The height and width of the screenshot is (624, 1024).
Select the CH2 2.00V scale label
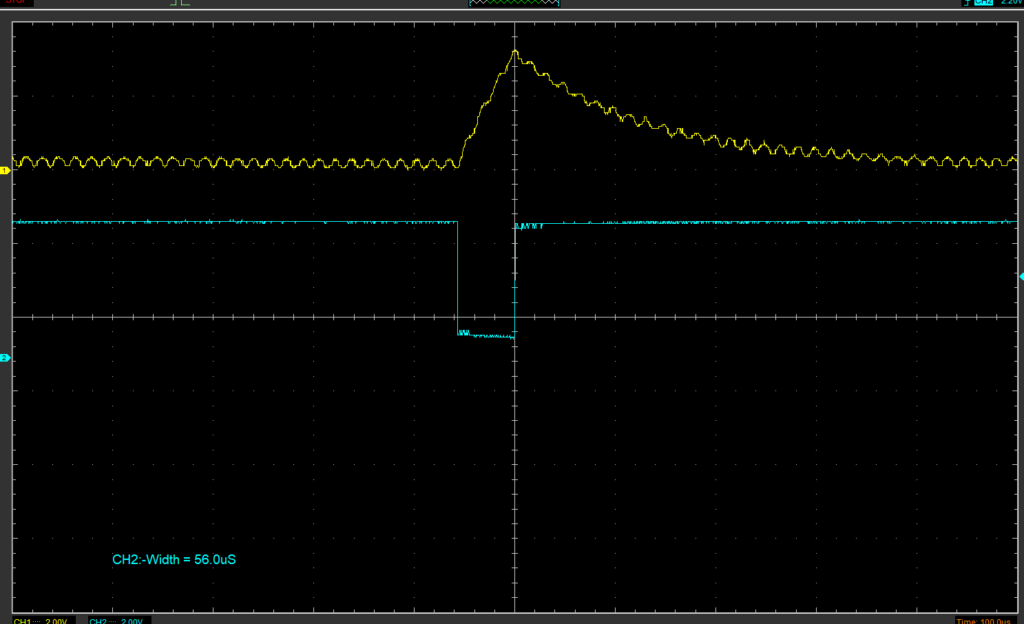click(117, 620)
